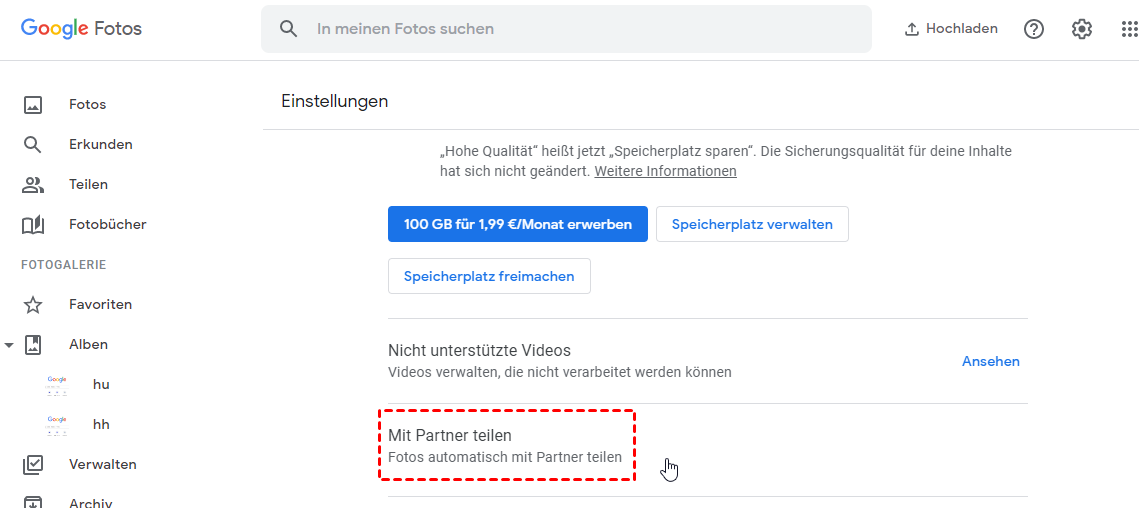Click the Favoriten star icon
Image resolution: width=1139 pixels, height=508 pixels.
pyautogui.click(x=33, y=304)
